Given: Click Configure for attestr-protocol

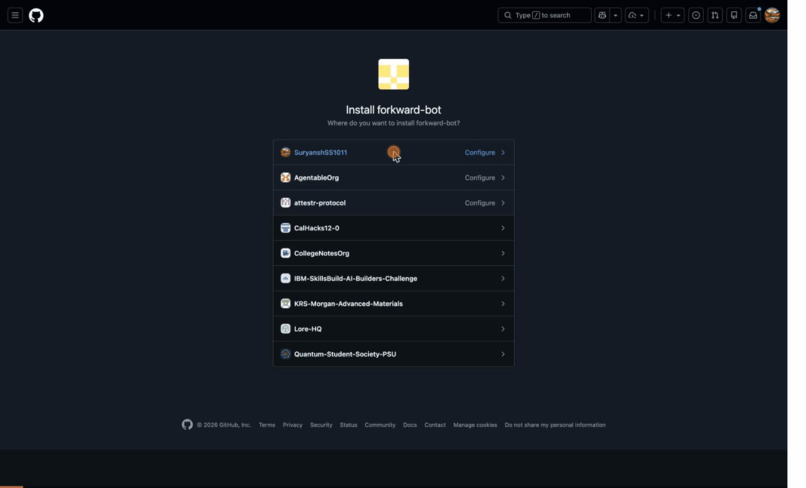Looking at the screenshot, I should point(480,203).
